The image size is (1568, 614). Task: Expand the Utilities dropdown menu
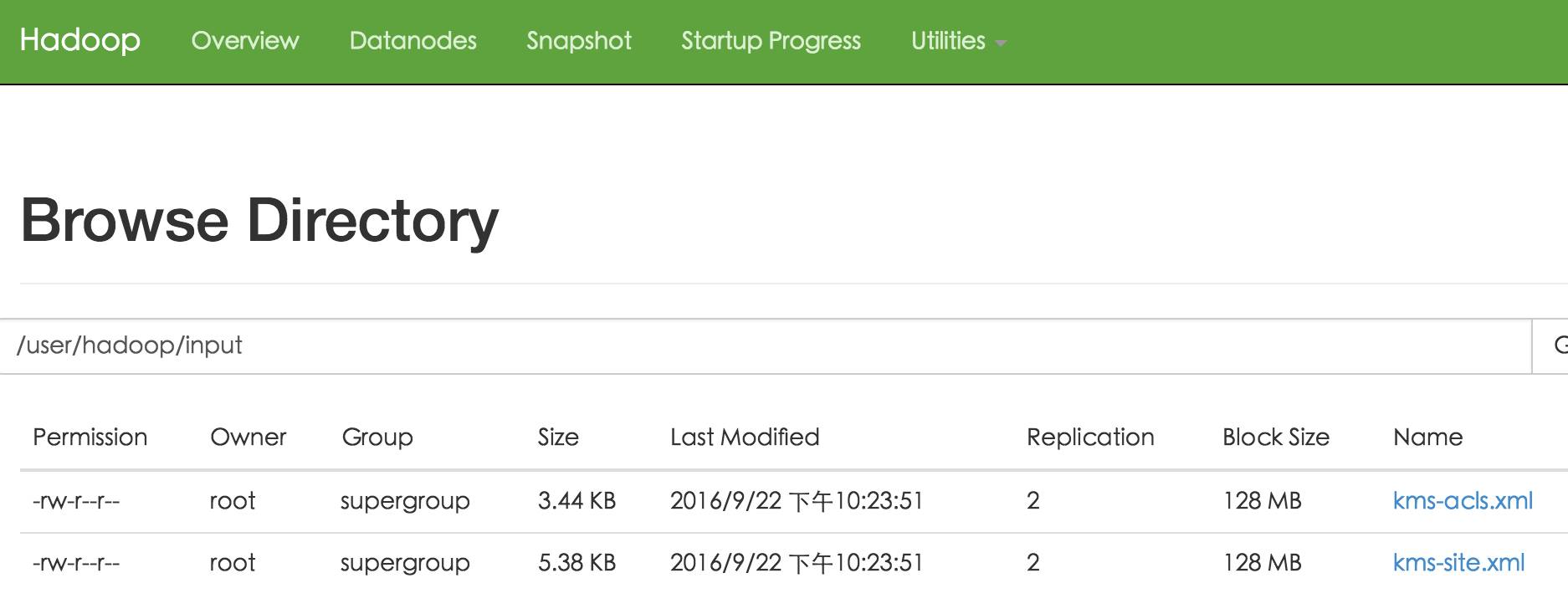[x=957, y=41]
